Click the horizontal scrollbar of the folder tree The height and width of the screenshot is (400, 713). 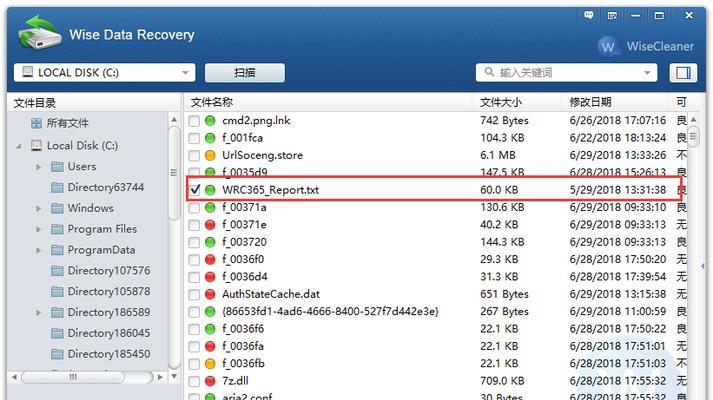pos(73,377)
